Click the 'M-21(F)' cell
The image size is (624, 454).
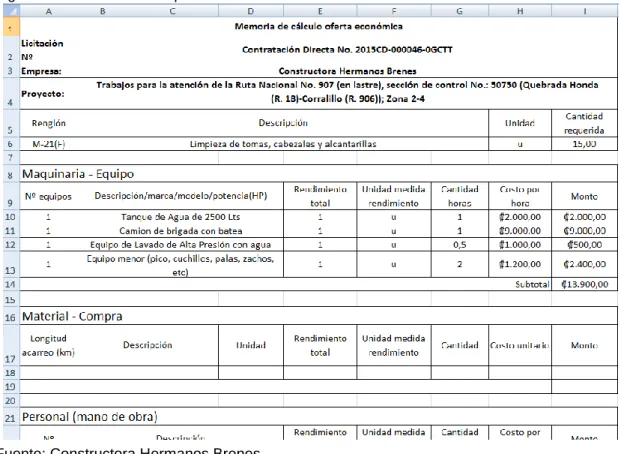pos(49,144)
